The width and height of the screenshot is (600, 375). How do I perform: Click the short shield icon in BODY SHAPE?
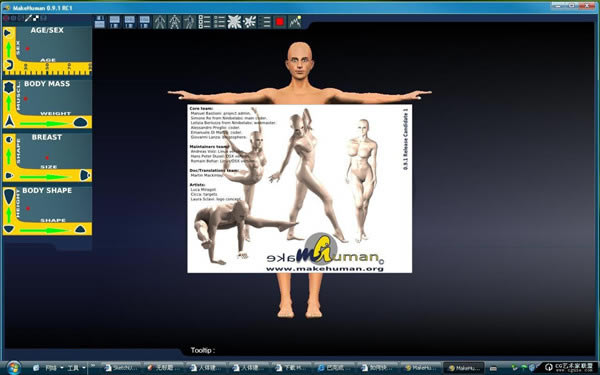(9, 229)
